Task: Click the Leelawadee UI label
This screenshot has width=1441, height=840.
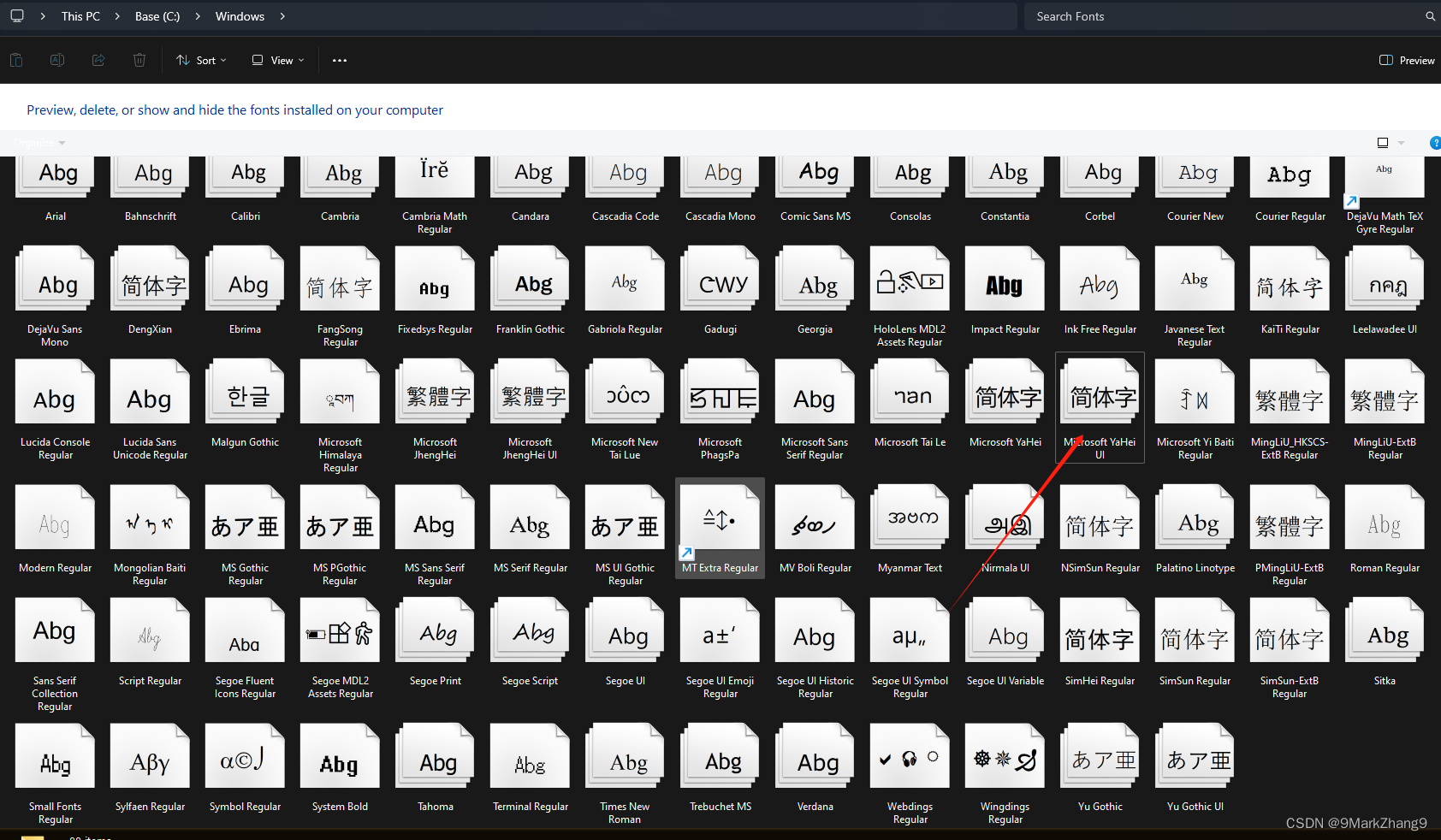Action: (x=1385, y=329)
